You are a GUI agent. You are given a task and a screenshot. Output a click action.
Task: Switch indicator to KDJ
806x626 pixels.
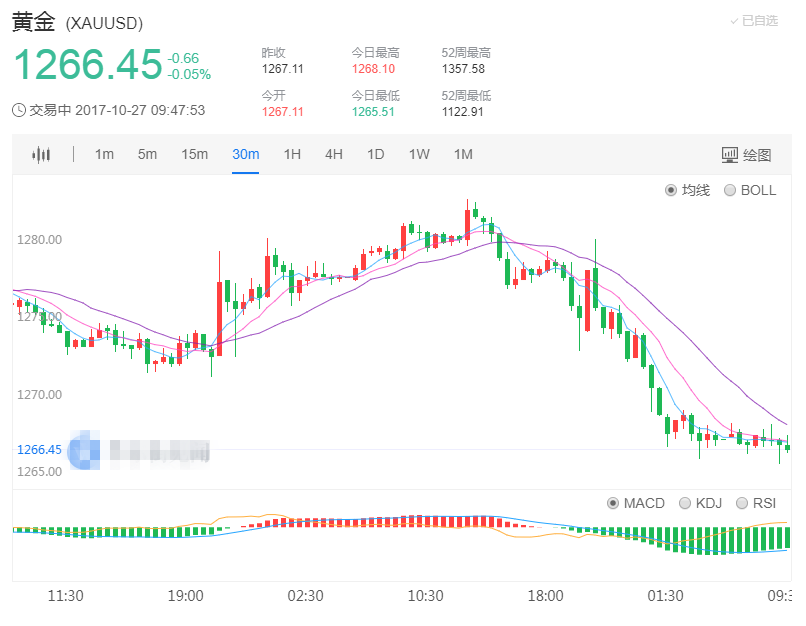(702, 503)
